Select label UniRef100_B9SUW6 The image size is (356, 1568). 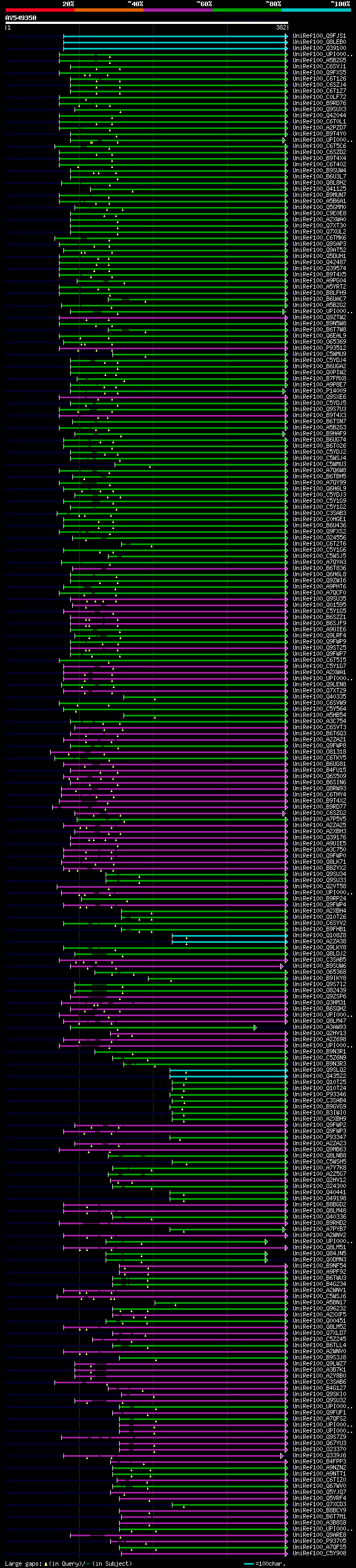(x=319, y=966)
